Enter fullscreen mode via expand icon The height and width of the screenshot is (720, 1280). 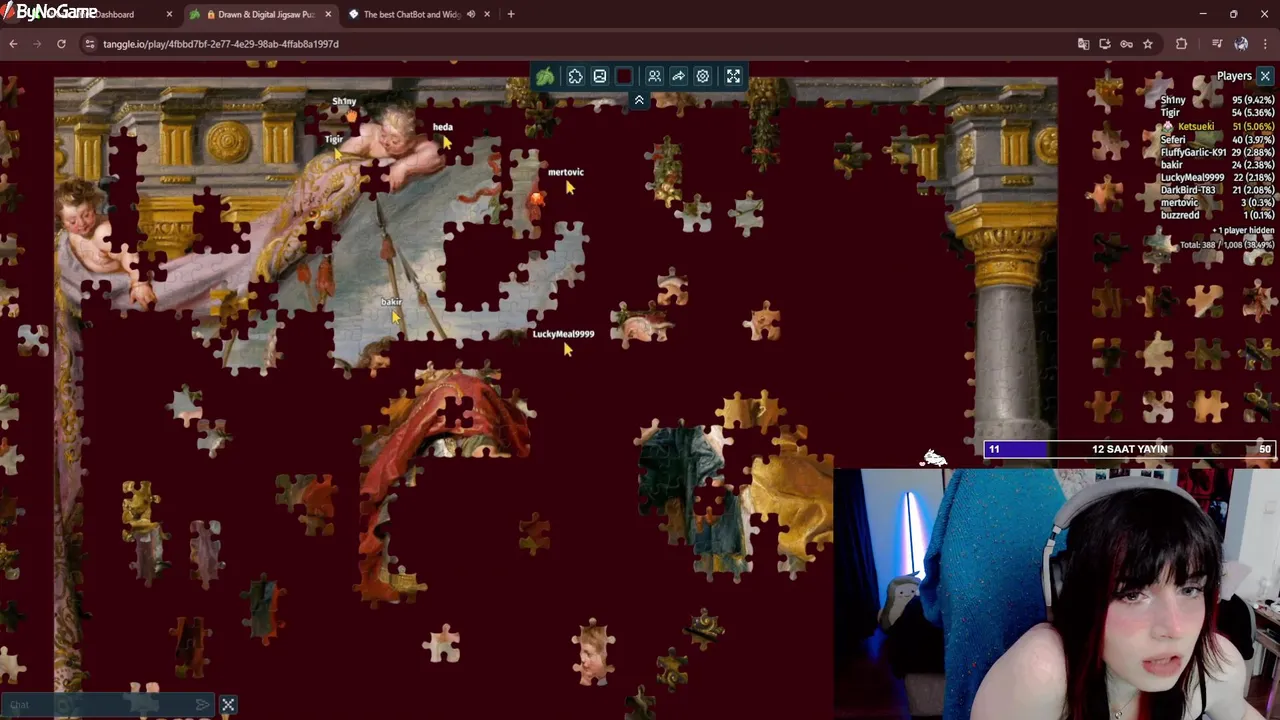pyautogui.click(x=733, y=76)
